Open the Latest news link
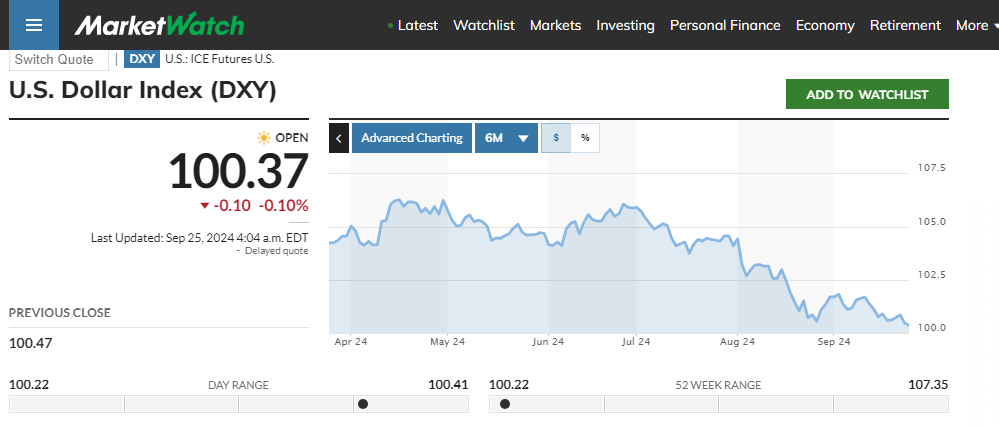Viewport: 999px width, 428px height. pos(417,25)
